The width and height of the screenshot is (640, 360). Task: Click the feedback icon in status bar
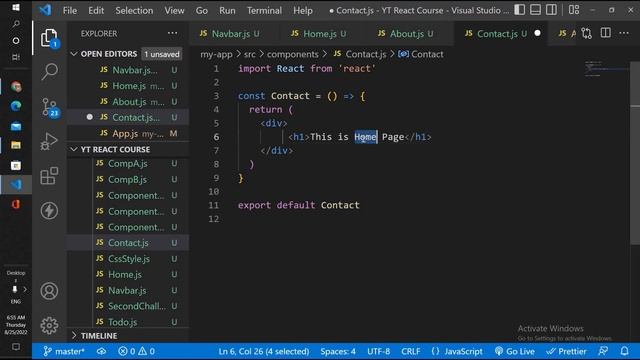point(603,351)
